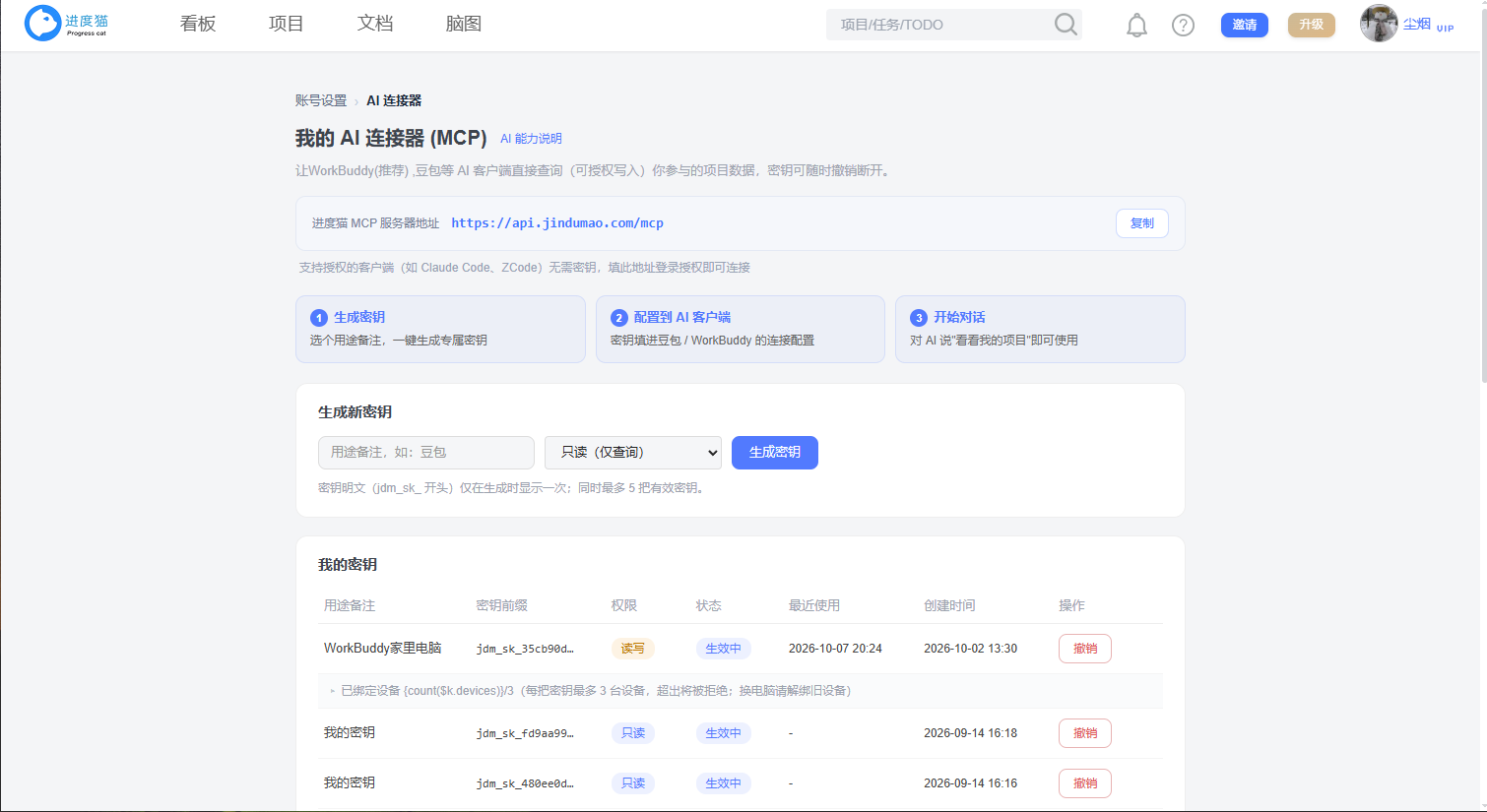Open the 脑图 menu

click(464, 24)
